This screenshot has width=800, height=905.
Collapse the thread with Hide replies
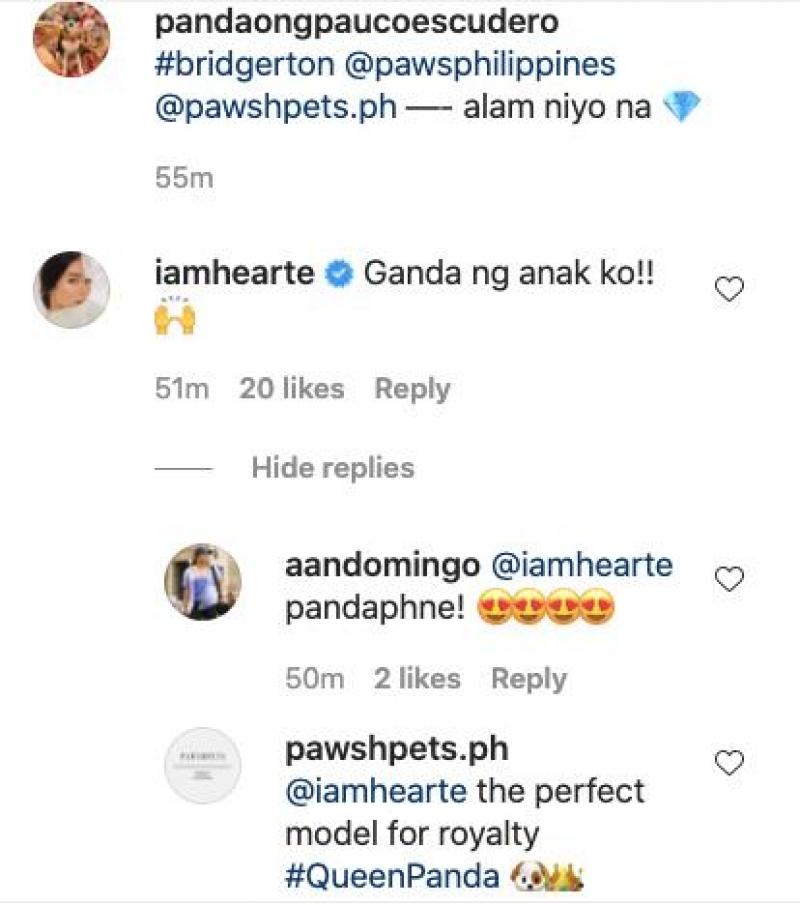click(x=332, y=467)
